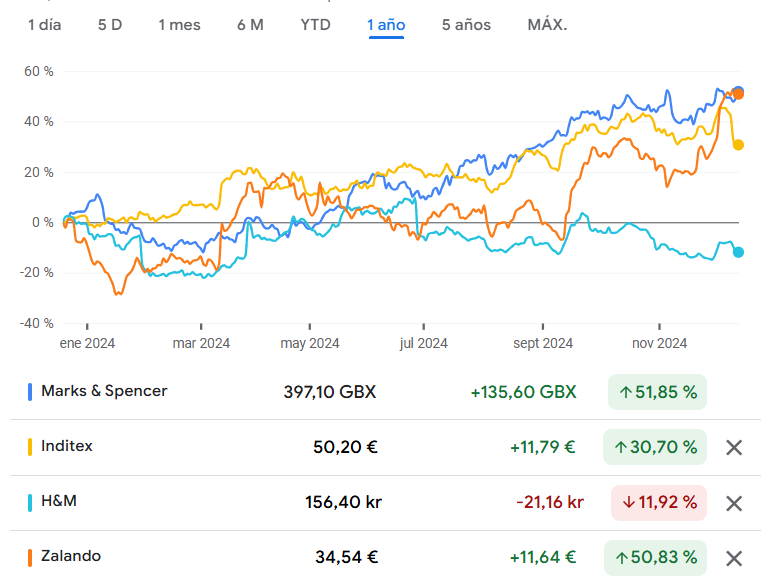780x578 pixels.
Task: Click the blue endpoint dot on chart
Action: click(739, 91)
